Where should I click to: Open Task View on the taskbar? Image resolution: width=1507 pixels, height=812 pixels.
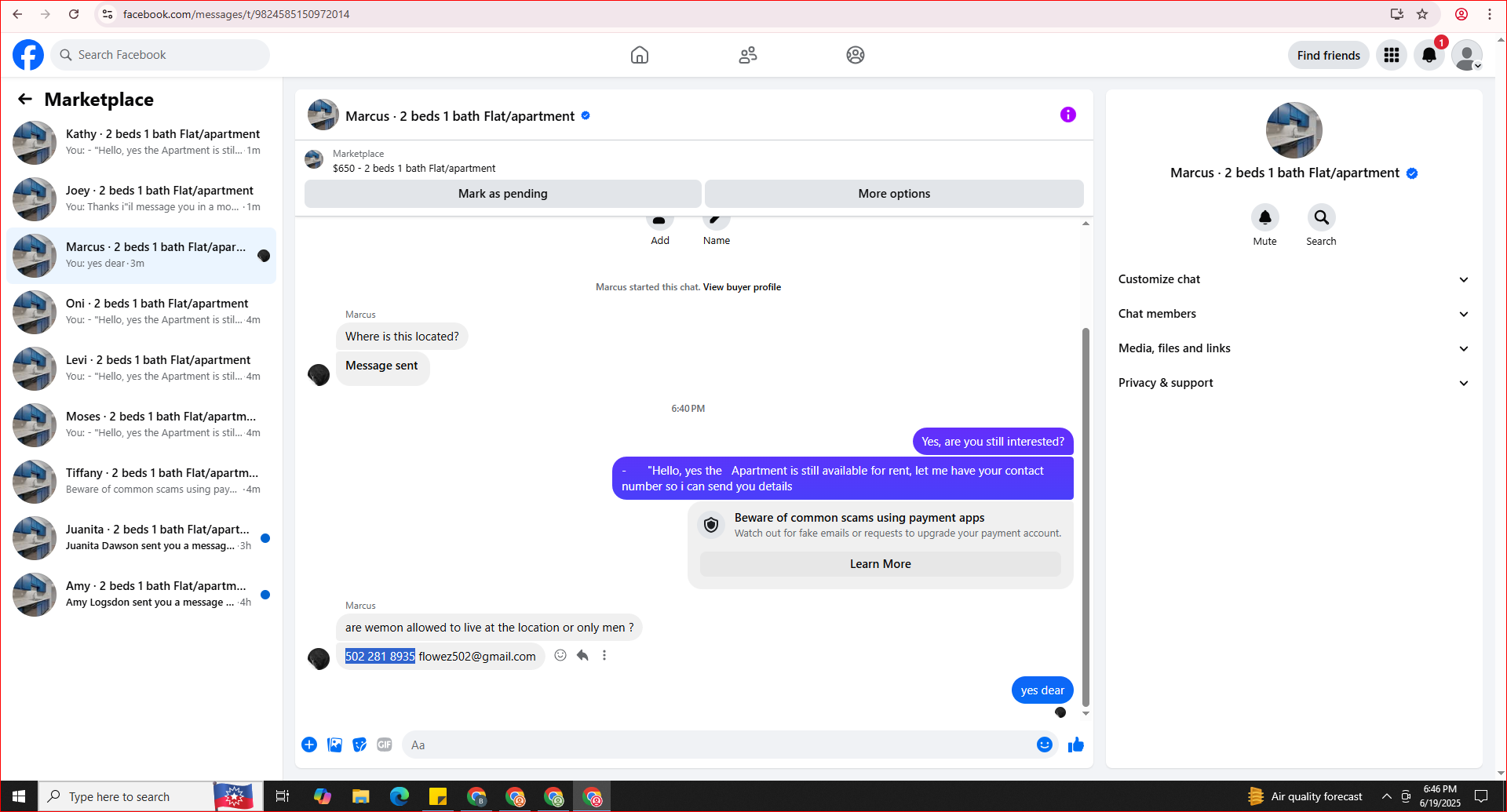[x=283, y=796]
